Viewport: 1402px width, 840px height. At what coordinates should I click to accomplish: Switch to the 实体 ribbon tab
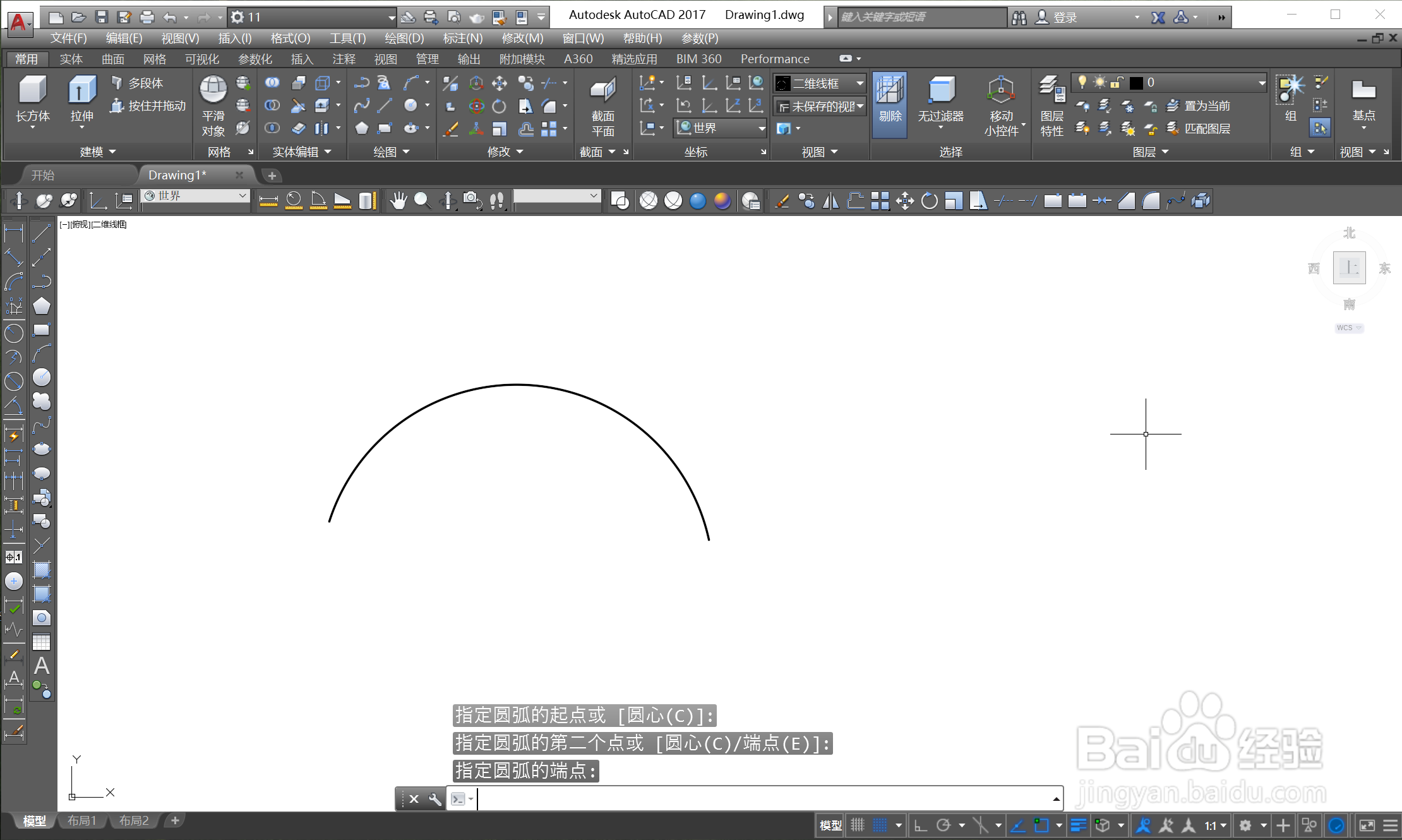point(71,59)
